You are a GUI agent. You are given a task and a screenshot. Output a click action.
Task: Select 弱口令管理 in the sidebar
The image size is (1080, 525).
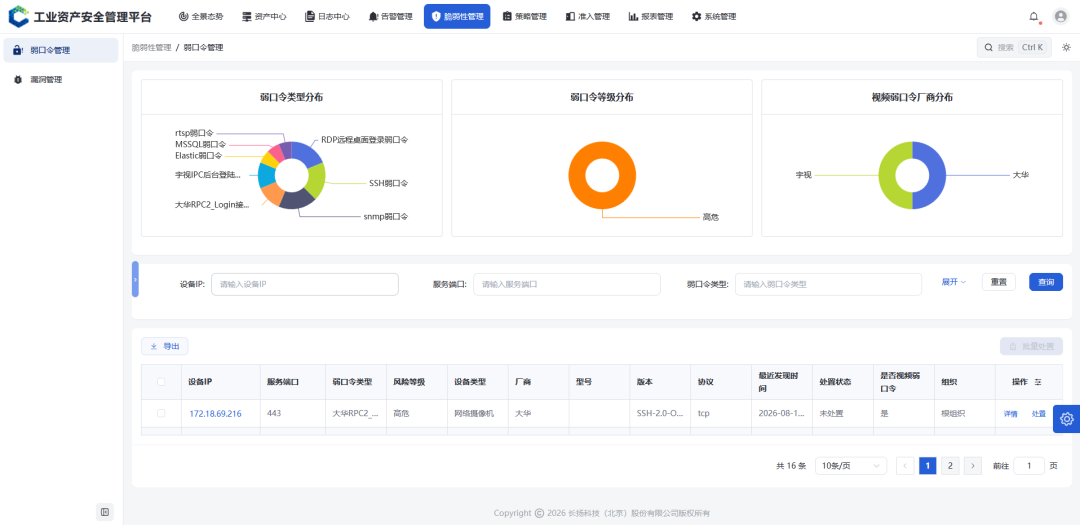(61, 50)
